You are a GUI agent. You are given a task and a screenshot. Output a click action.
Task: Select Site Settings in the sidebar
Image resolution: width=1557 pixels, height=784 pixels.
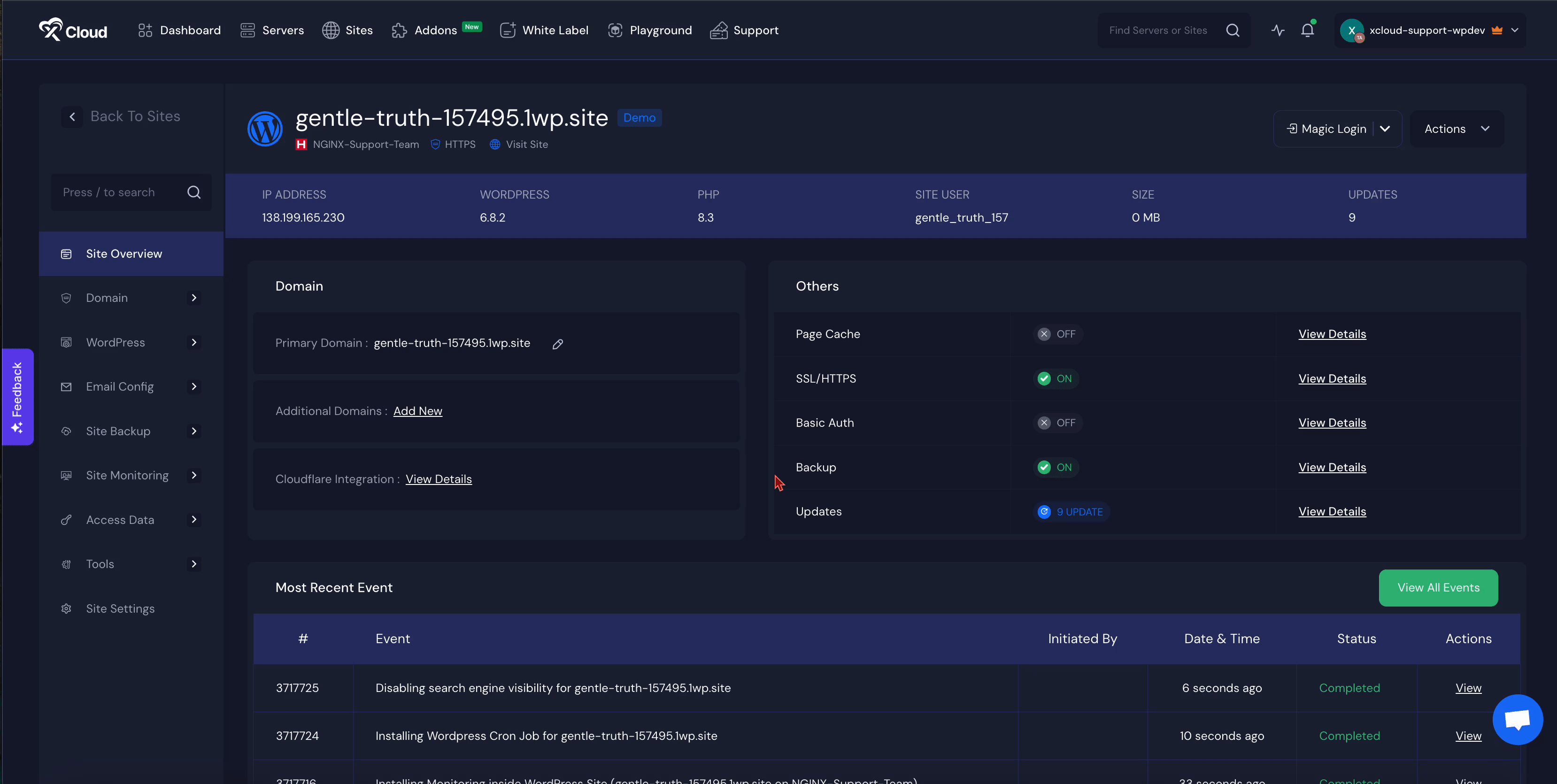coord(120,609)
